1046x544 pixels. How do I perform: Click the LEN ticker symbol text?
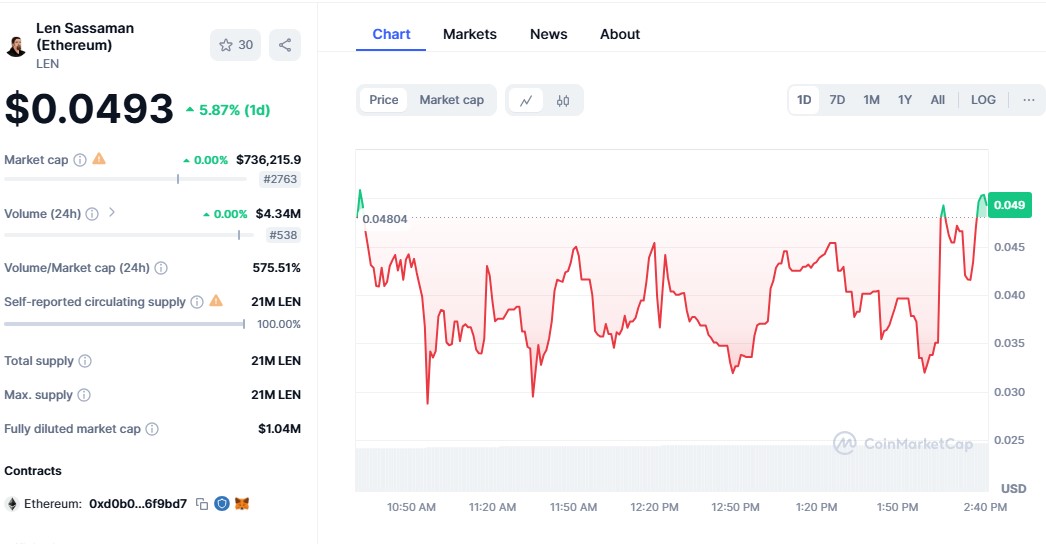click(x=47, y=64)
